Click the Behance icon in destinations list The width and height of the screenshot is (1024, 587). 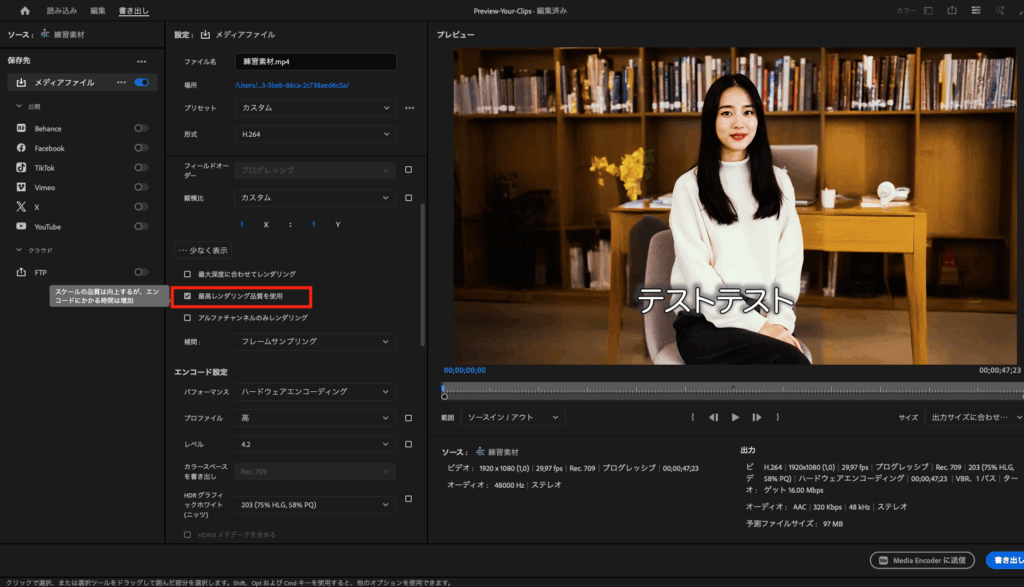coord(21,128)
